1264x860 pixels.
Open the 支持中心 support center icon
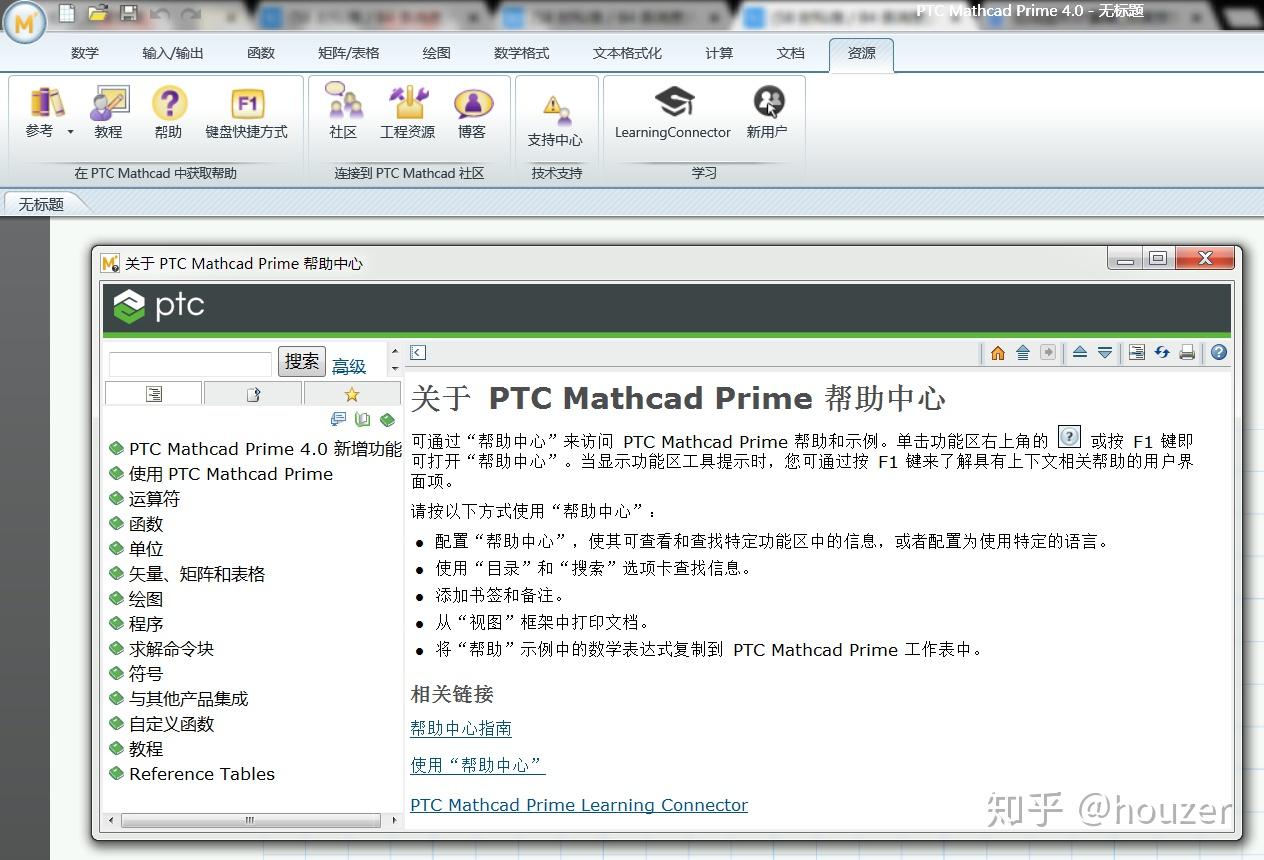[x=555, y=121]
